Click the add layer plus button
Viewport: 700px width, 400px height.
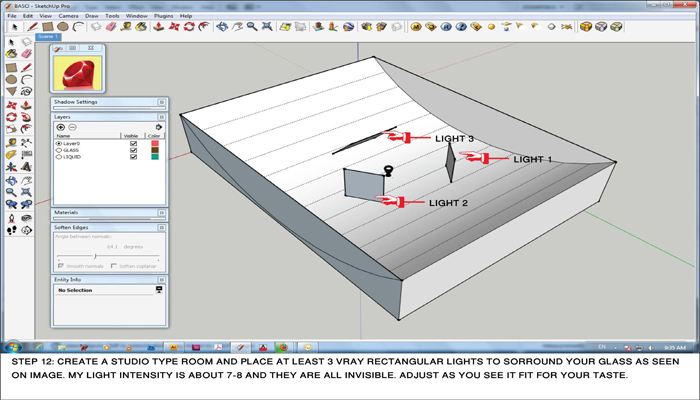60,127
